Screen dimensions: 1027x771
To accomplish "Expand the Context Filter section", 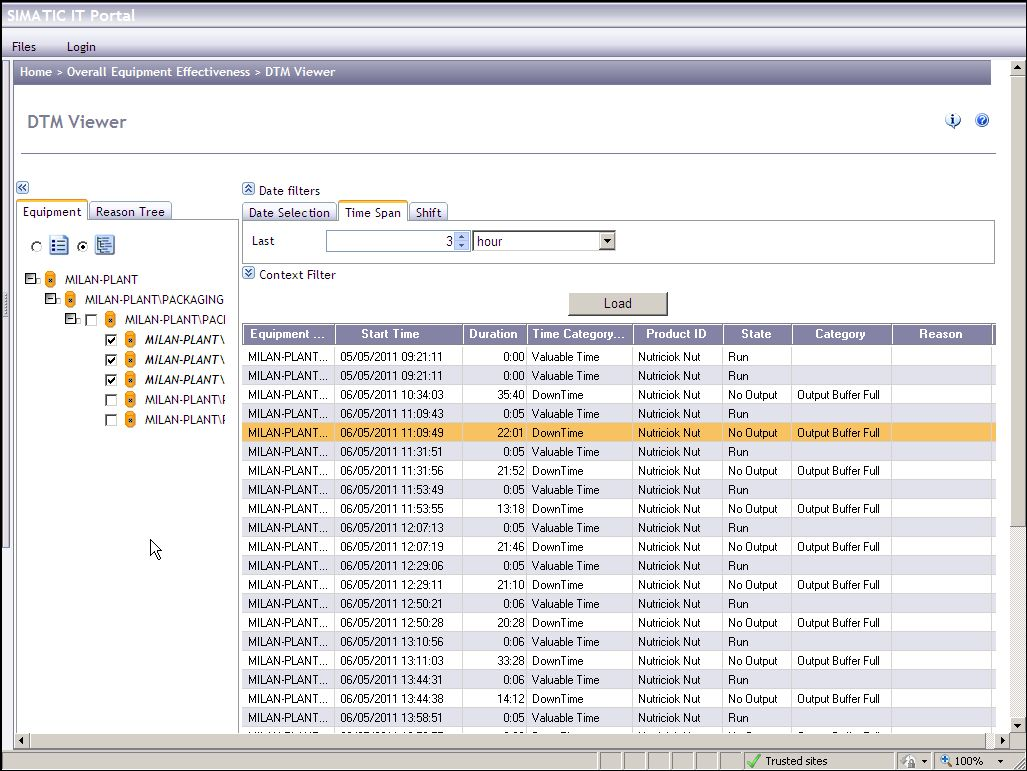I will [x=247, y=274].
